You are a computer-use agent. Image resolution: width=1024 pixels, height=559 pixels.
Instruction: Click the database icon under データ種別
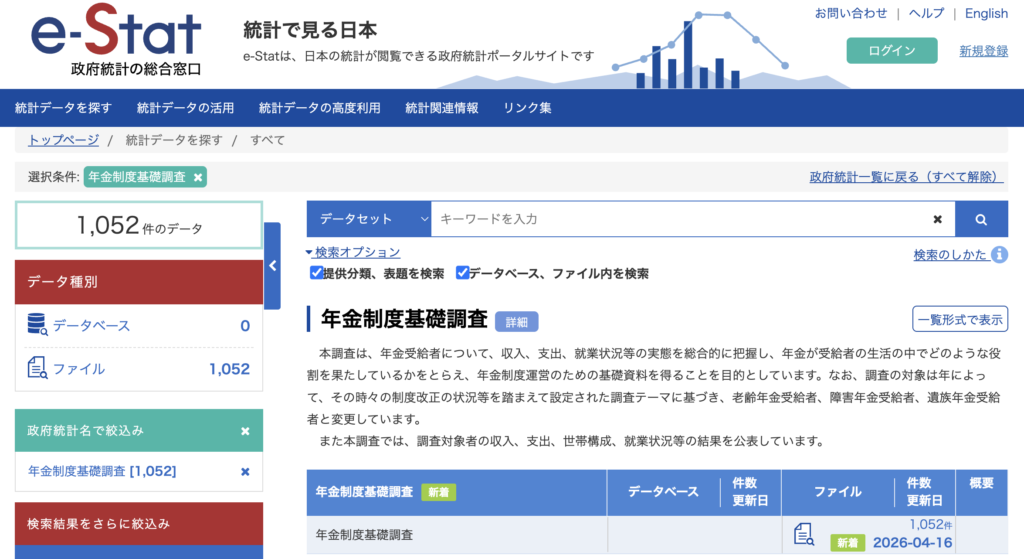coord(37,325)
